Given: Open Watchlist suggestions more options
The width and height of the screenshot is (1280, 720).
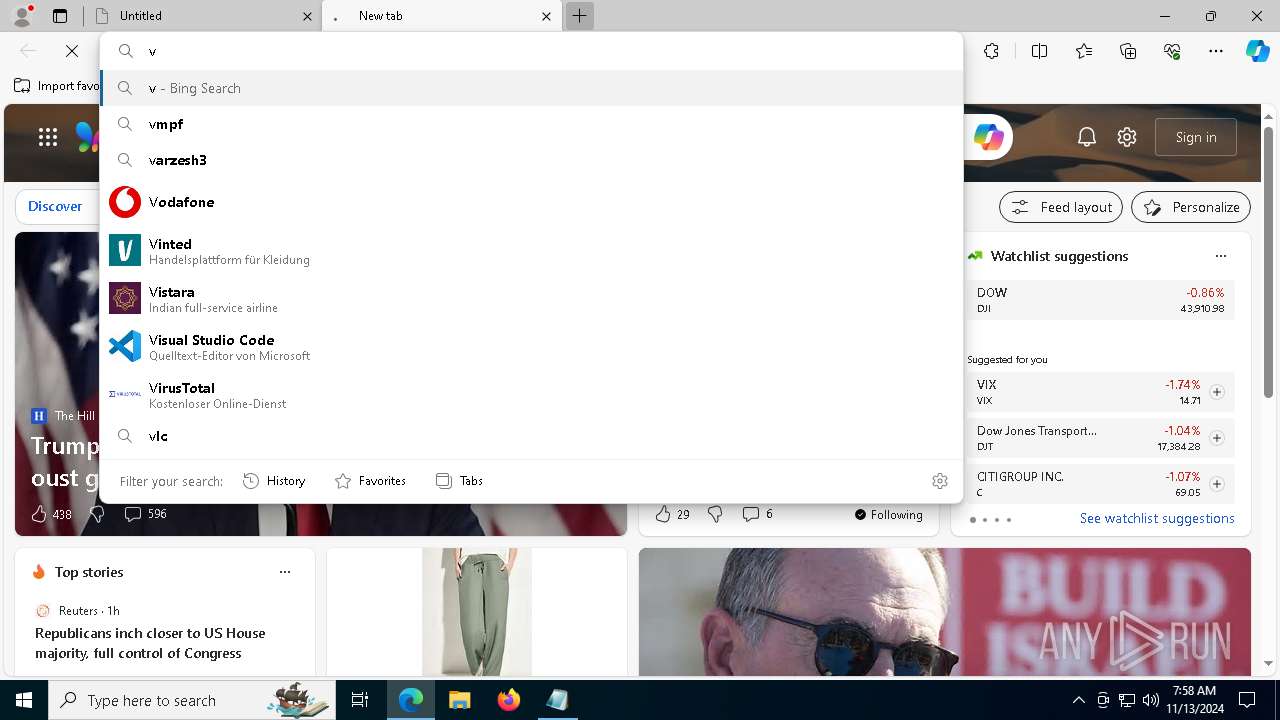Looking at the screenshot, I should pos(1221,256).
